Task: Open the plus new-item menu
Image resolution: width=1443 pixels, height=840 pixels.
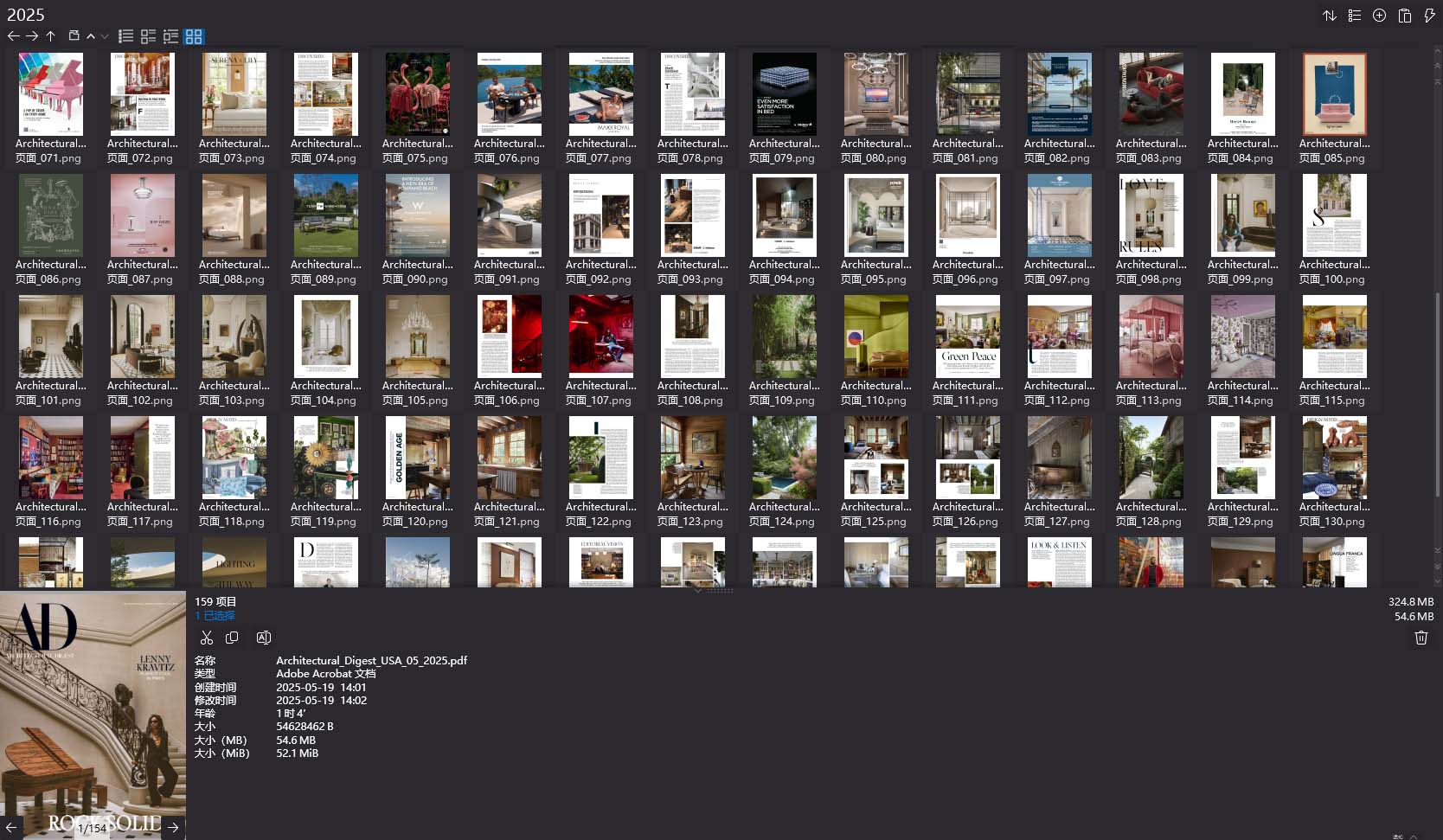Action: tap(1379, 15)
